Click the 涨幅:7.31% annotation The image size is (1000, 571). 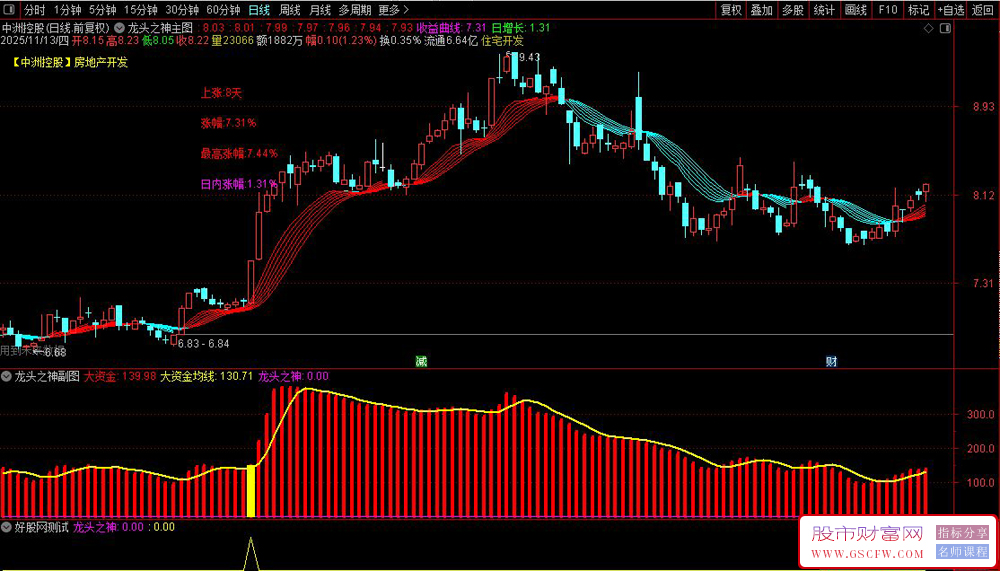(x=228, y=122)
